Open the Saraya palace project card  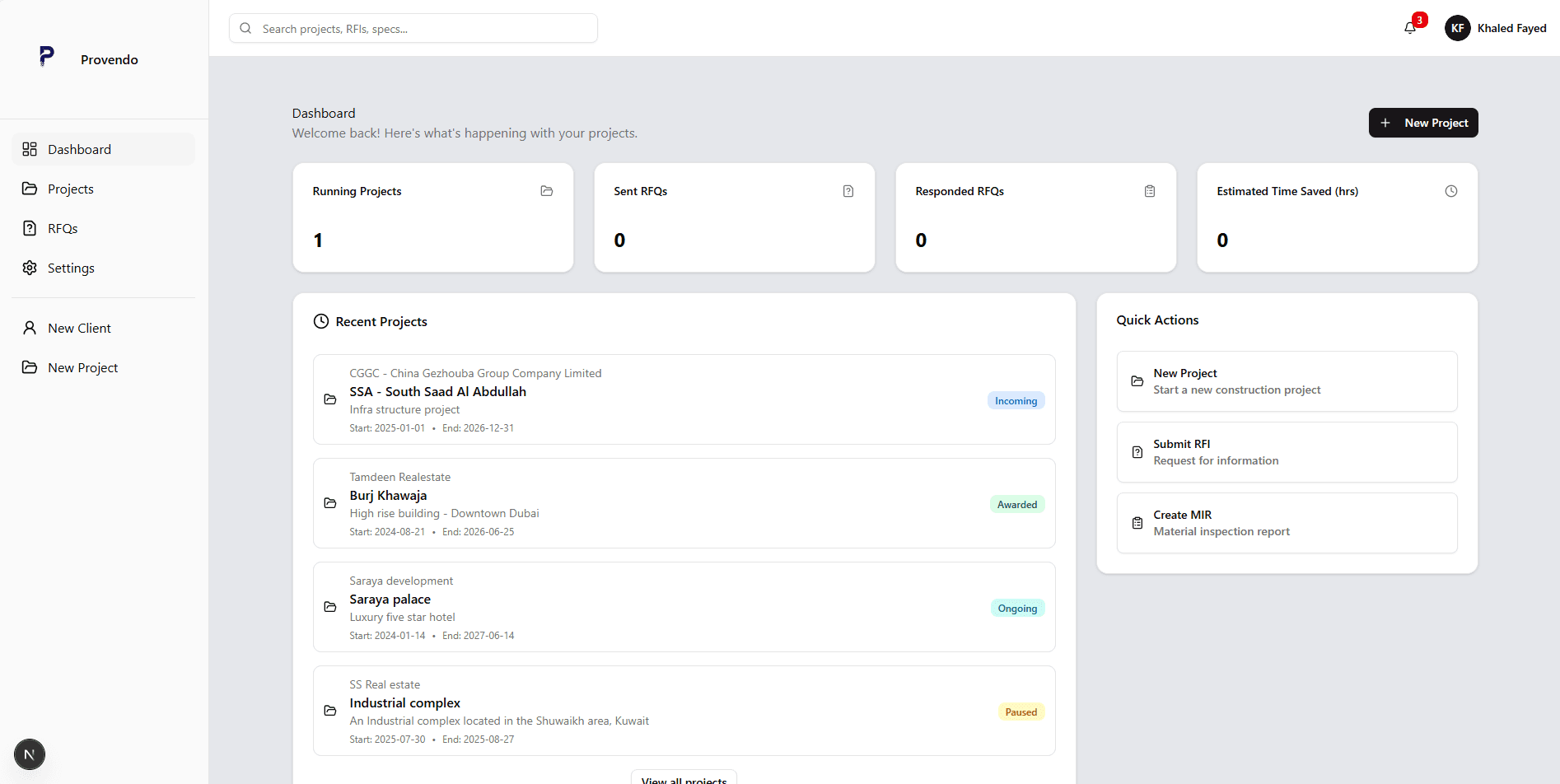(x=683, y=607)
